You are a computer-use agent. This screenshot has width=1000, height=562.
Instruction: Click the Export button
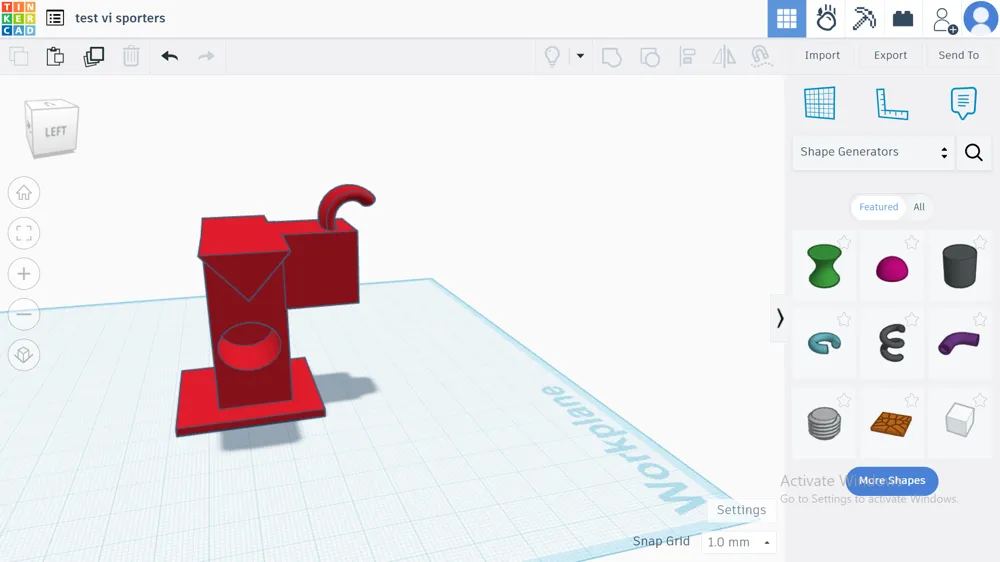coord(890,55)
